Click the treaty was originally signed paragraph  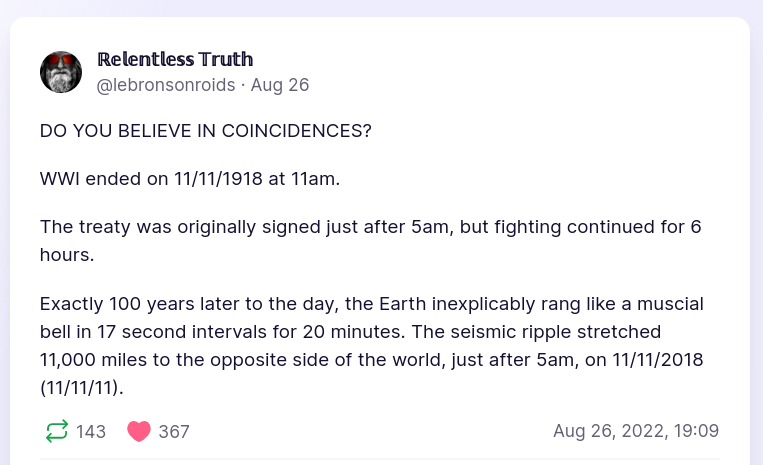click(x=370, y=227)
